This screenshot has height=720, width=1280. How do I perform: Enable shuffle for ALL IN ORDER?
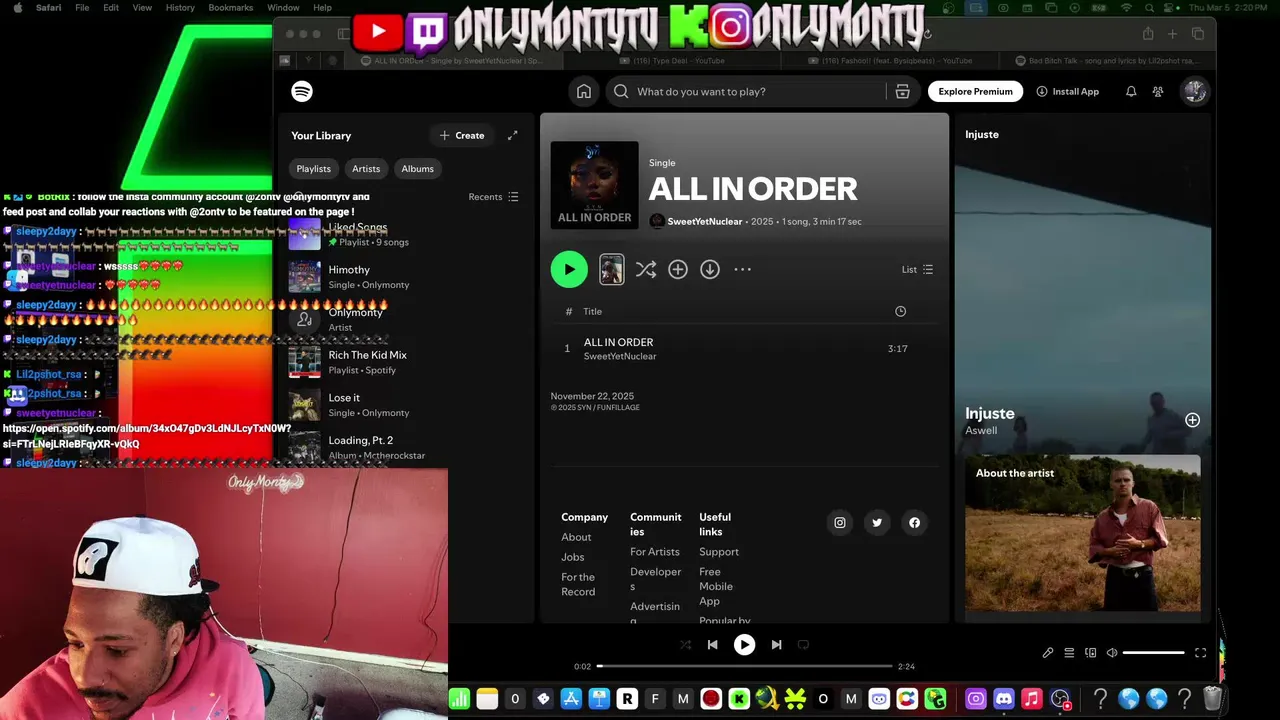click(646, 269)
